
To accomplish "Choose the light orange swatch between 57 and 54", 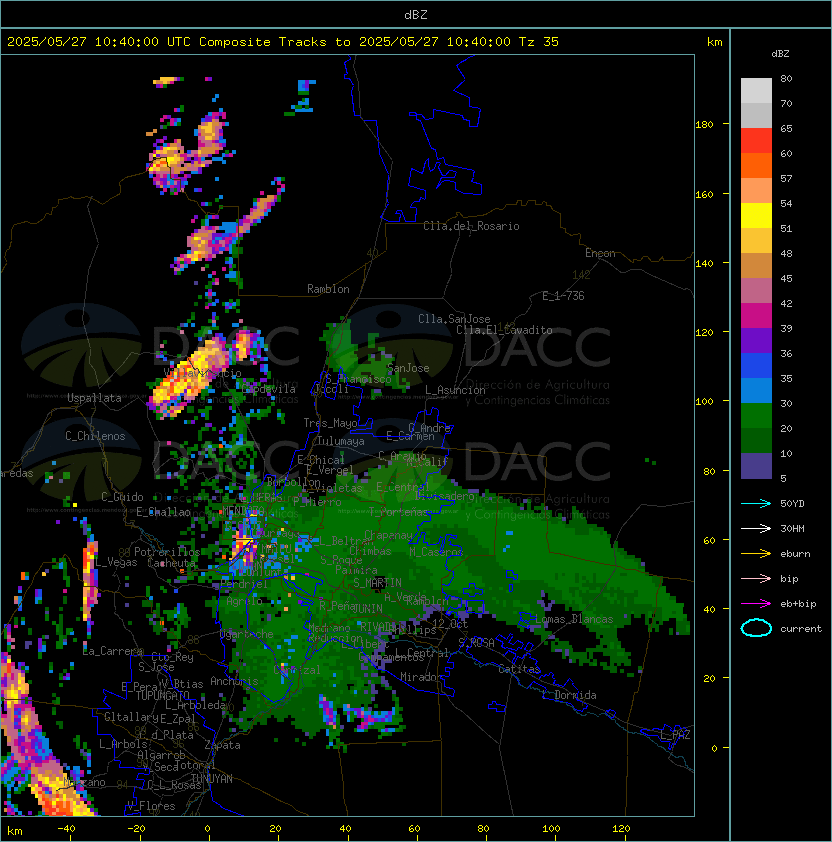I will pyautogui.click(x=756, y=191).
